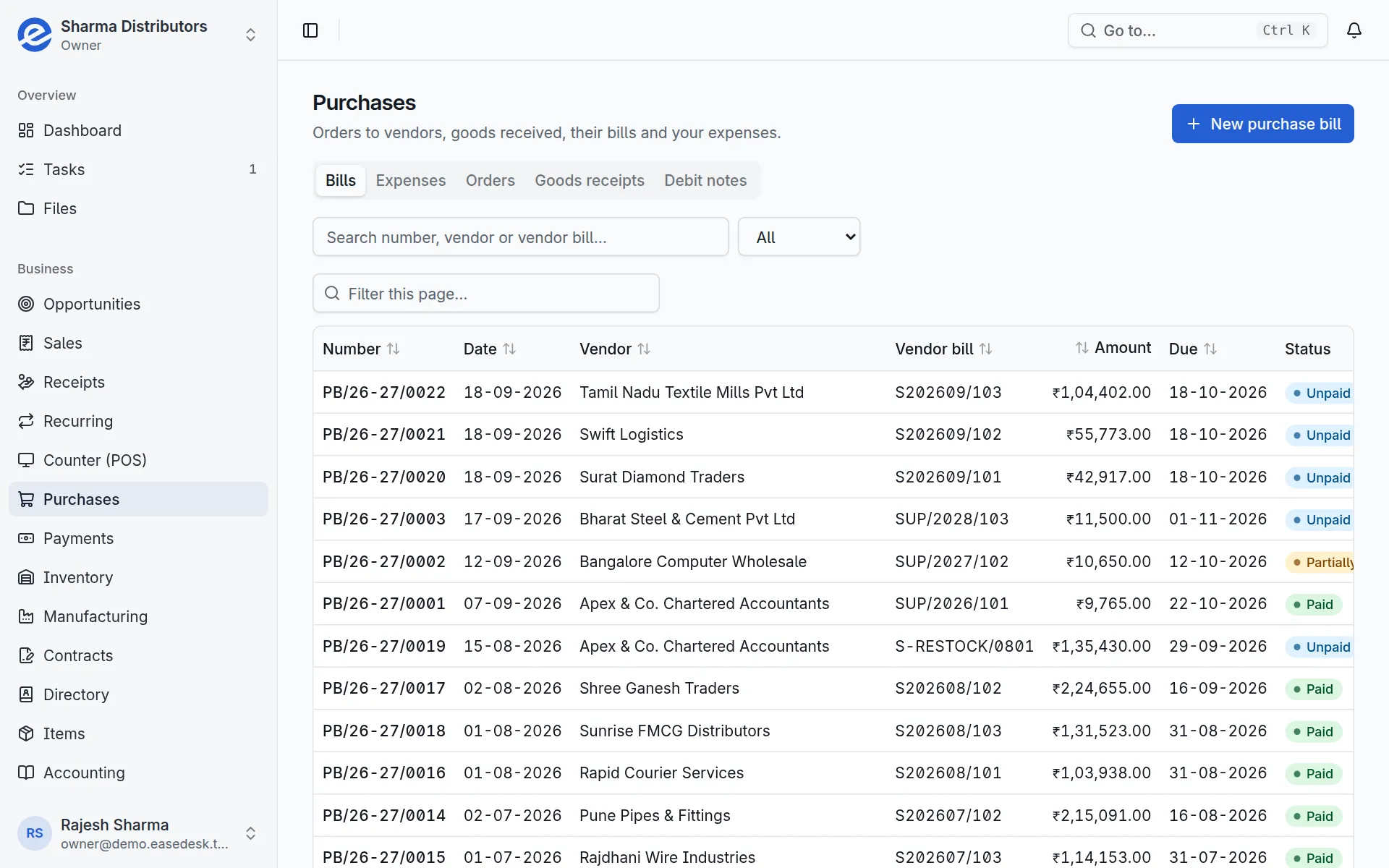Open bill PB/26-27/0022
1389x868 pixels.
coord(384,392)
